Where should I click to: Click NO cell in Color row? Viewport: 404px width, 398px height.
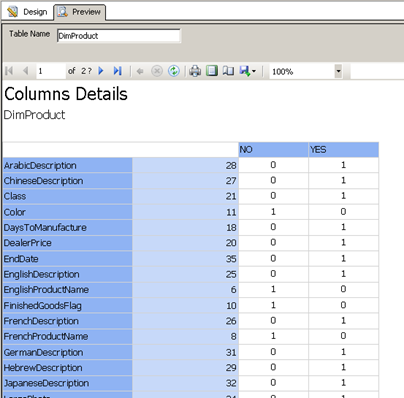tap(273, 212)
